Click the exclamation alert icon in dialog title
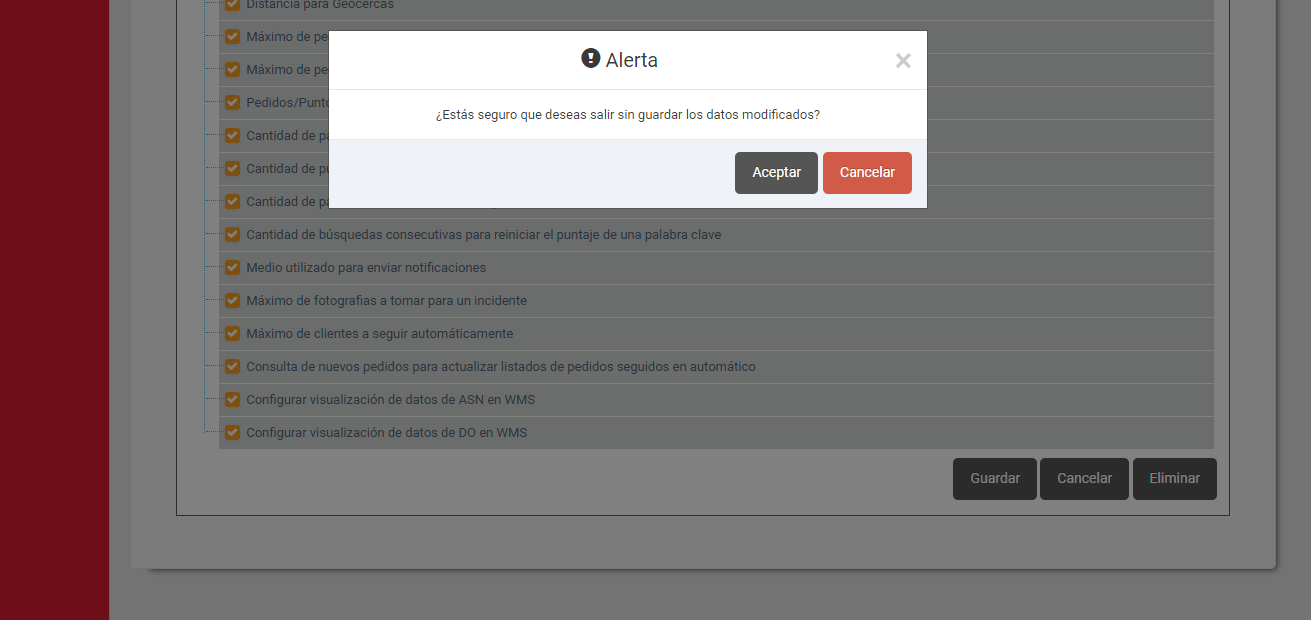The width and height of the screenshot is (1311, 620). click(x=590, y=59)
